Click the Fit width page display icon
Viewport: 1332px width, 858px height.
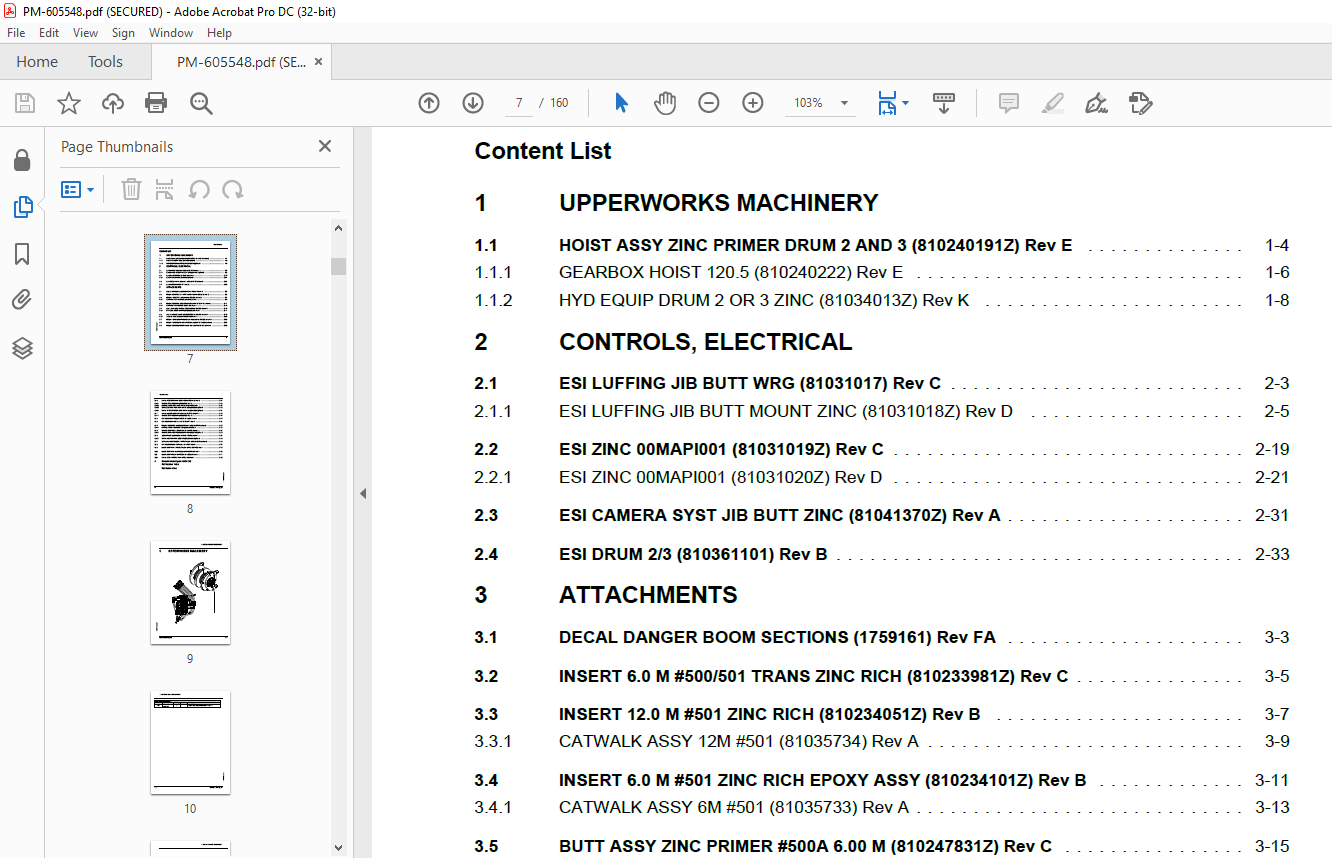(x=886, y=103)
